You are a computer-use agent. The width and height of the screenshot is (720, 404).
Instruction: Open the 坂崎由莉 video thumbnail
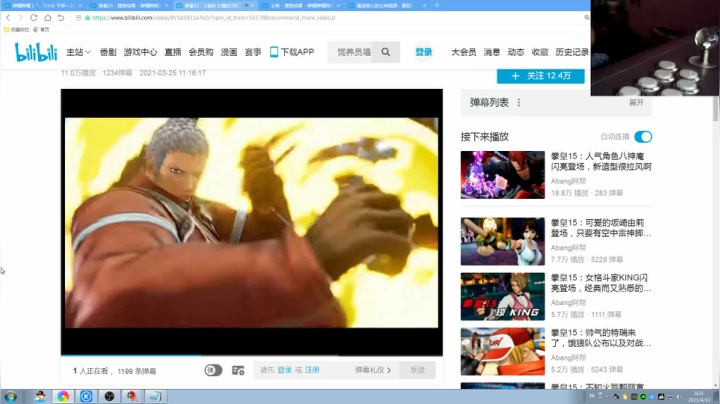click(503, 241)
